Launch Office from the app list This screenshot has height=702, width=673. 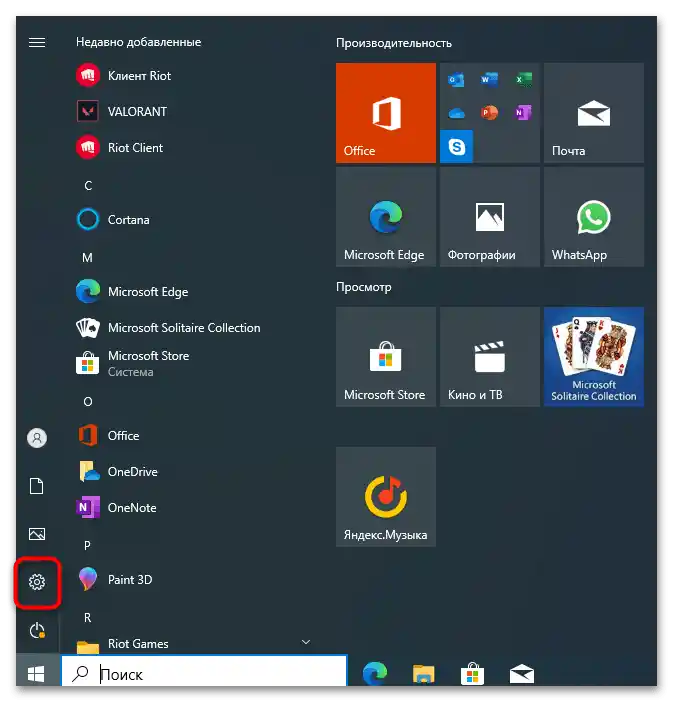coord(107,436)
